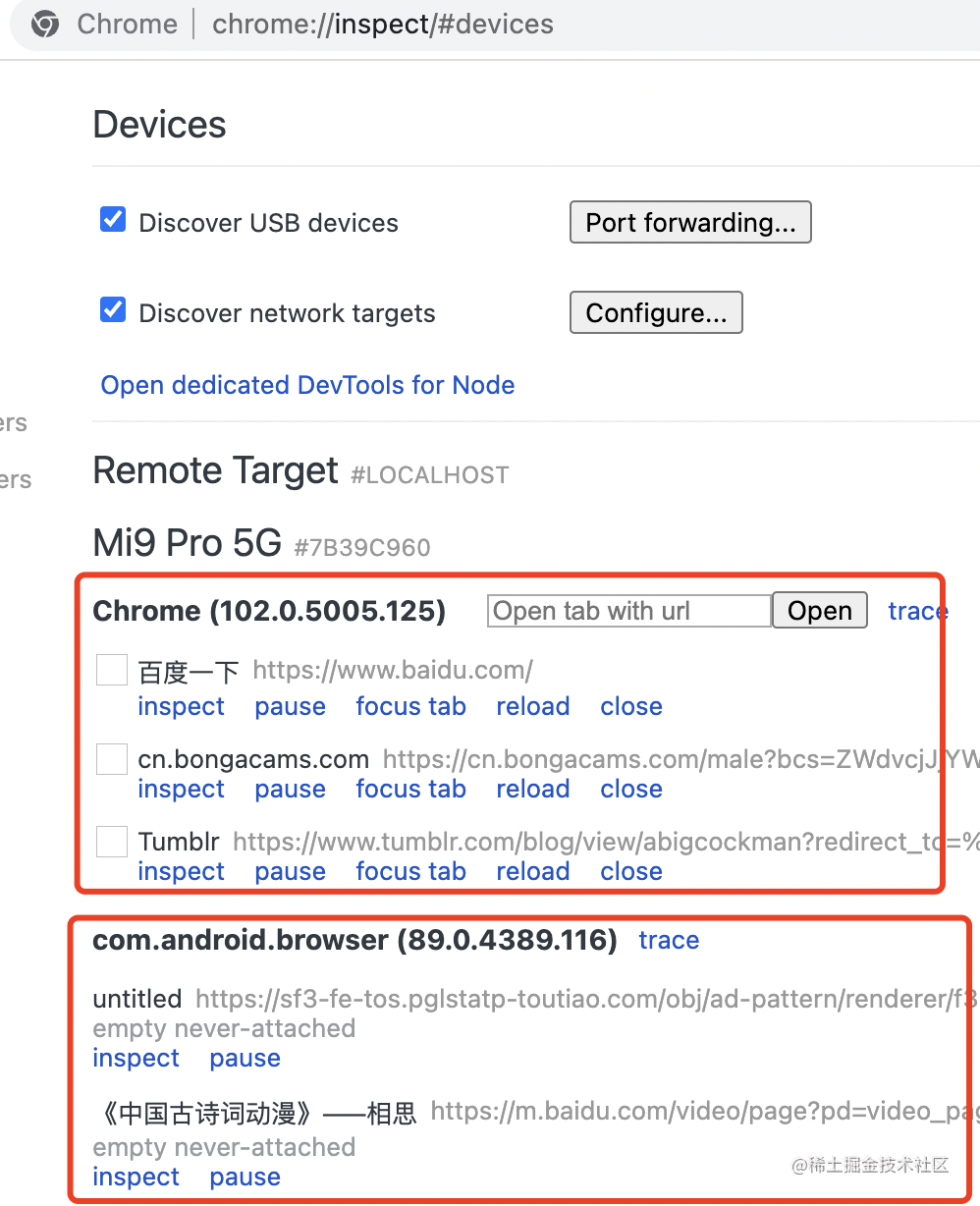This screenshot has width=980, height=1206.
Task: Disable Discover network targets checkbox
Action: click(113, 311)
